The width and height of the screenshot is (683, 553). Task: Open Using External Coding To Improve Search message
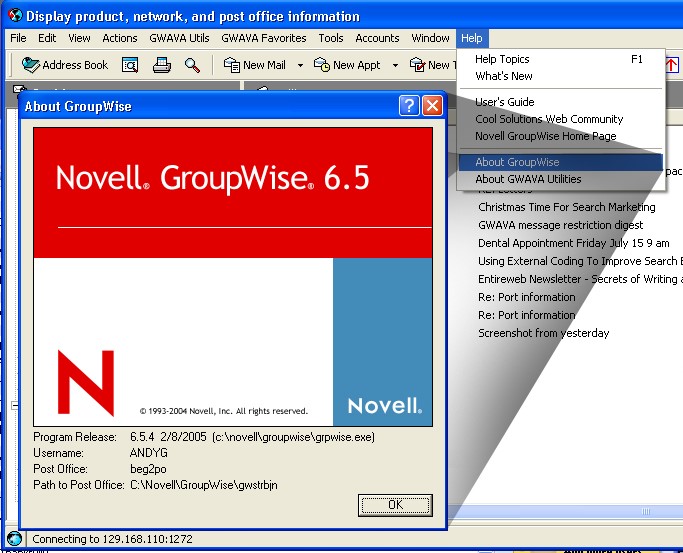(x=579, y=261)
